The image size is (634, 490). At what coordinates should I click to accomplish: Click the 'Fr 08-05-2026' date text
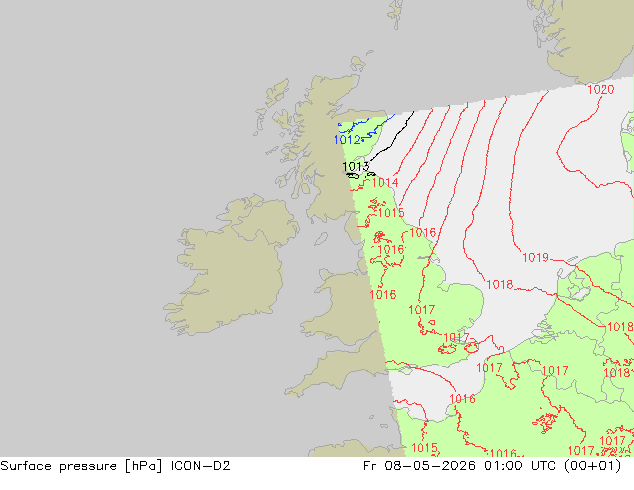click(419, 466)
